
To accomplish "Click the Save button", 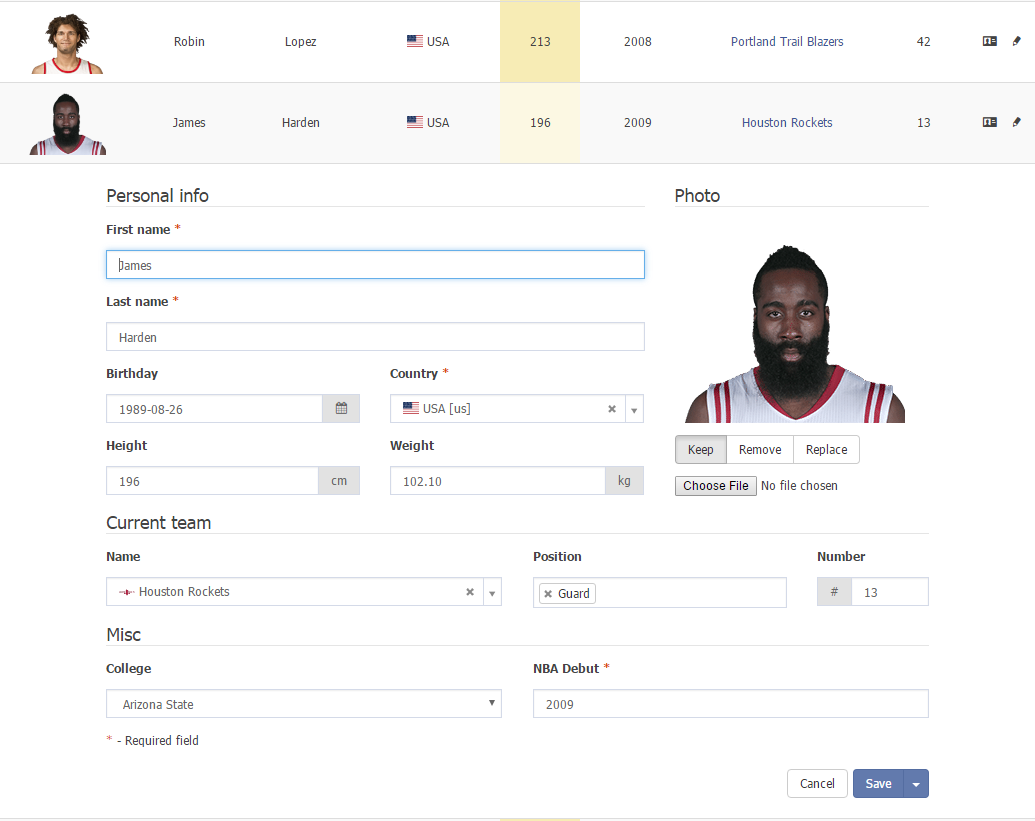I will 878,784.
